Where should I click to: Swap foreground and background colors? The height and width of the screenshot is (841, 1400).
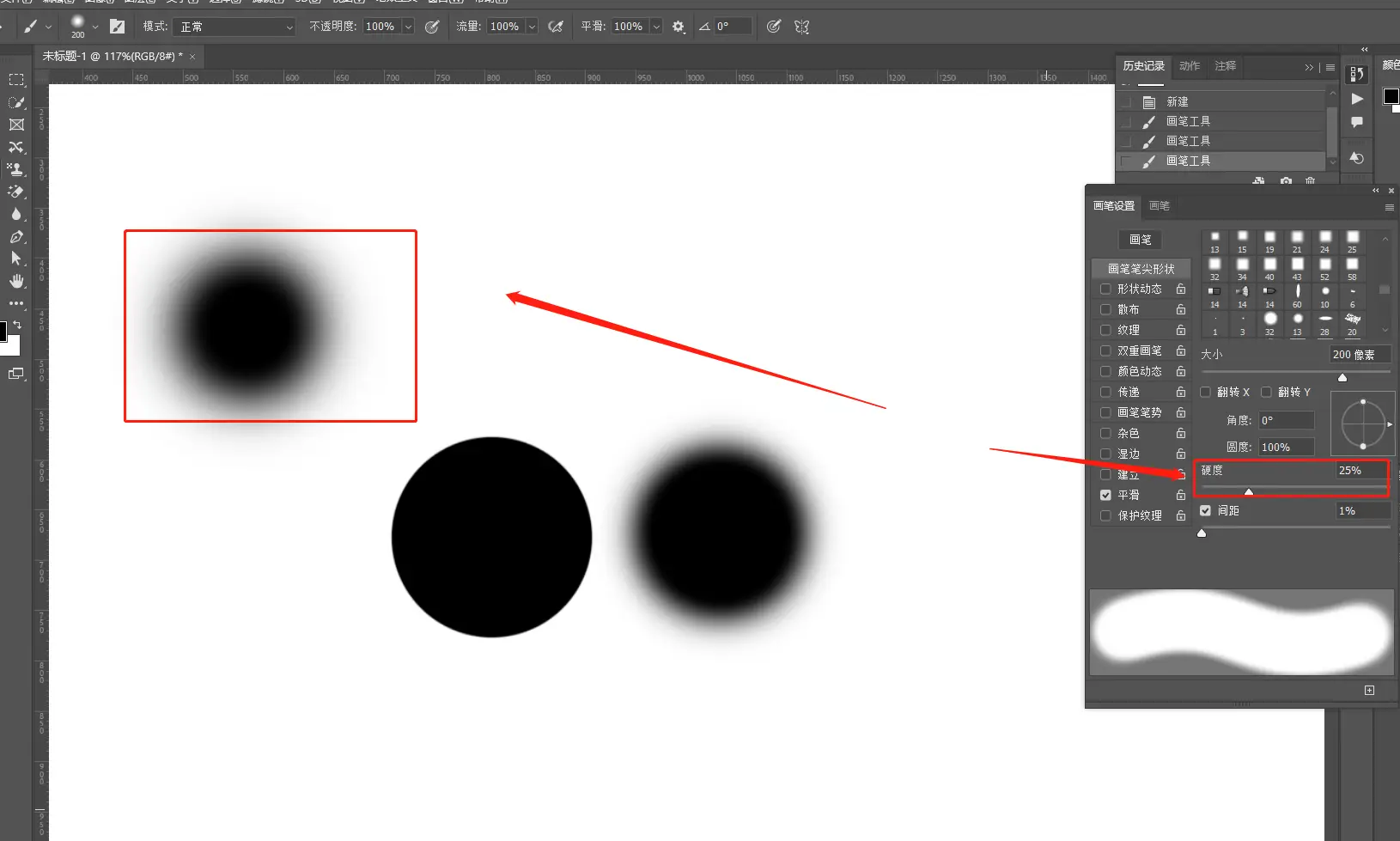pos(17,324)
